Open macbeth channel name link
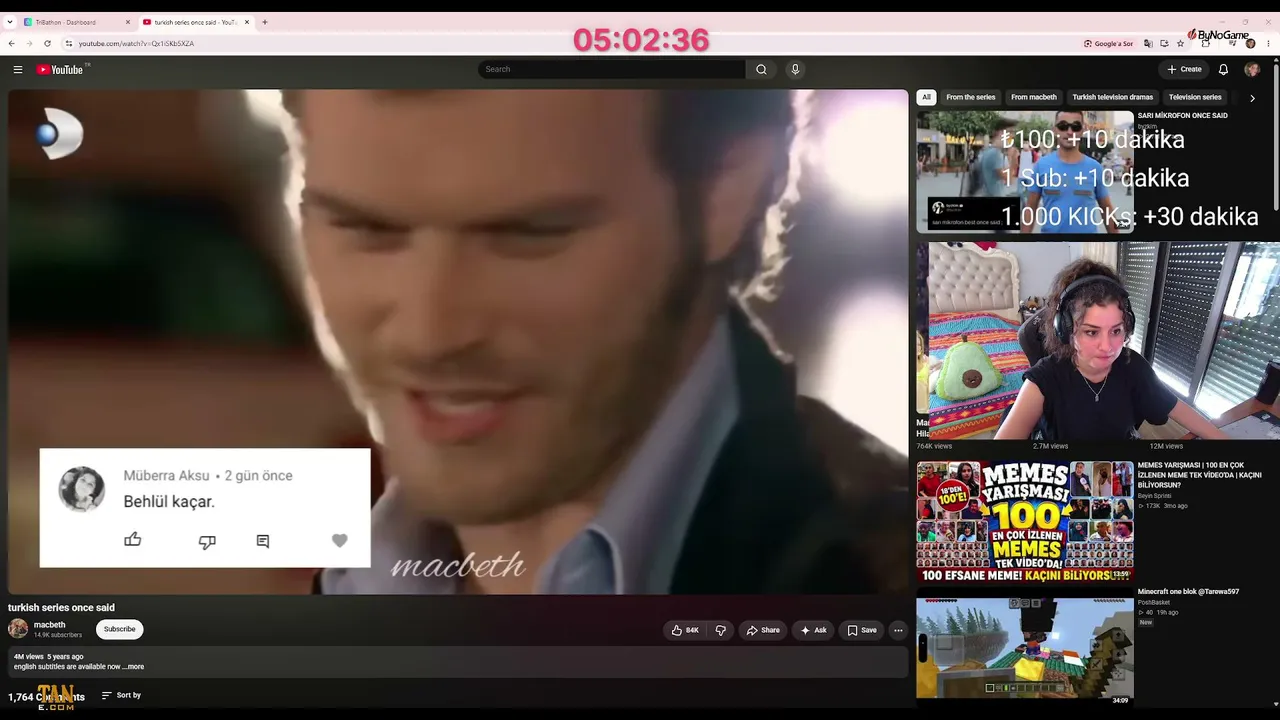 [50, 625]
